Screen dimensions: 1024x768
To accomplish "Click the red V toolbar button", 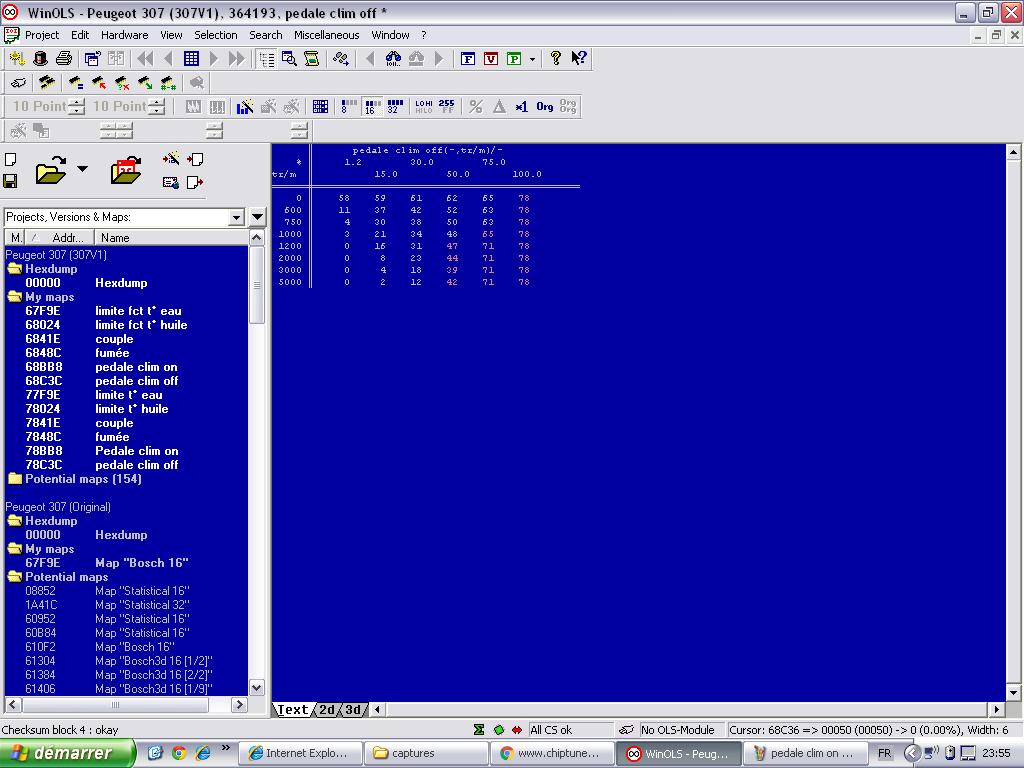I will pos(490,59).
